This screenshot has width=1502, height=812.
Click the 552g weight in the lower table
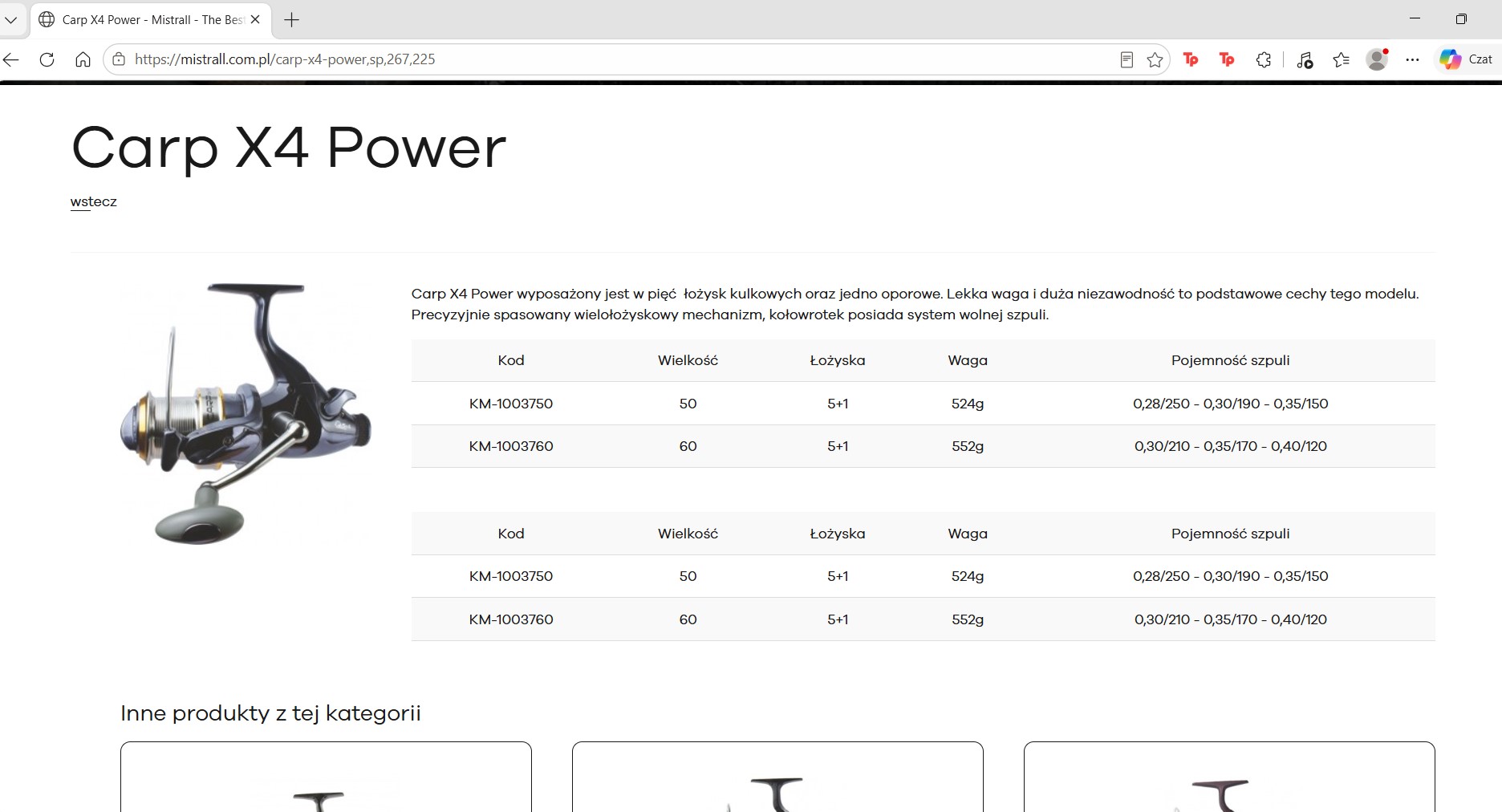click(968, 619)
